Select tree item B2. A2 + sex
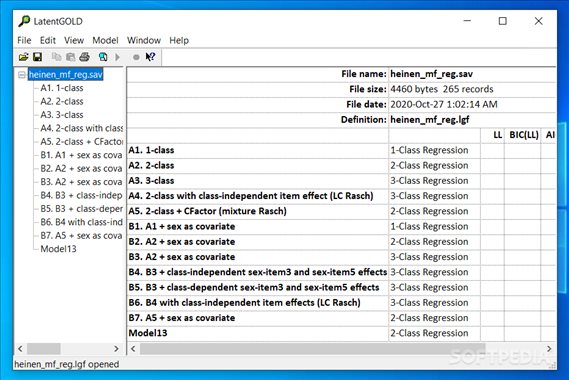Screen dimensions: 569x380 pyautogui.click(x=82, y=169)
